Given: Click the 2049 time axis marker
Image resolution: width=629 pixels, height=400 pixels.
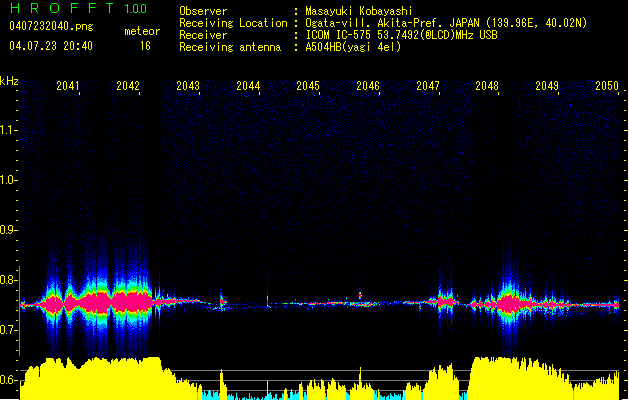Looking at the screenshot, I should (547, 86).
